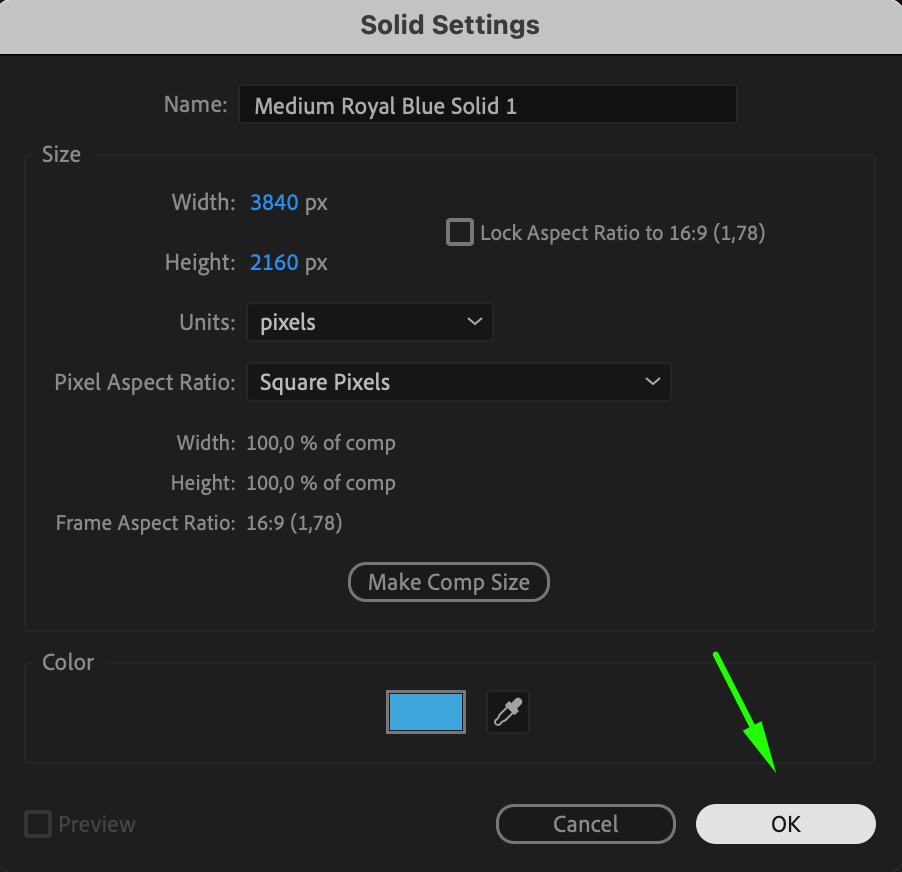The width and height of the screenshot is (902, 872).
Task: Open the blue solid color swatch
Action: click(426, 713)
